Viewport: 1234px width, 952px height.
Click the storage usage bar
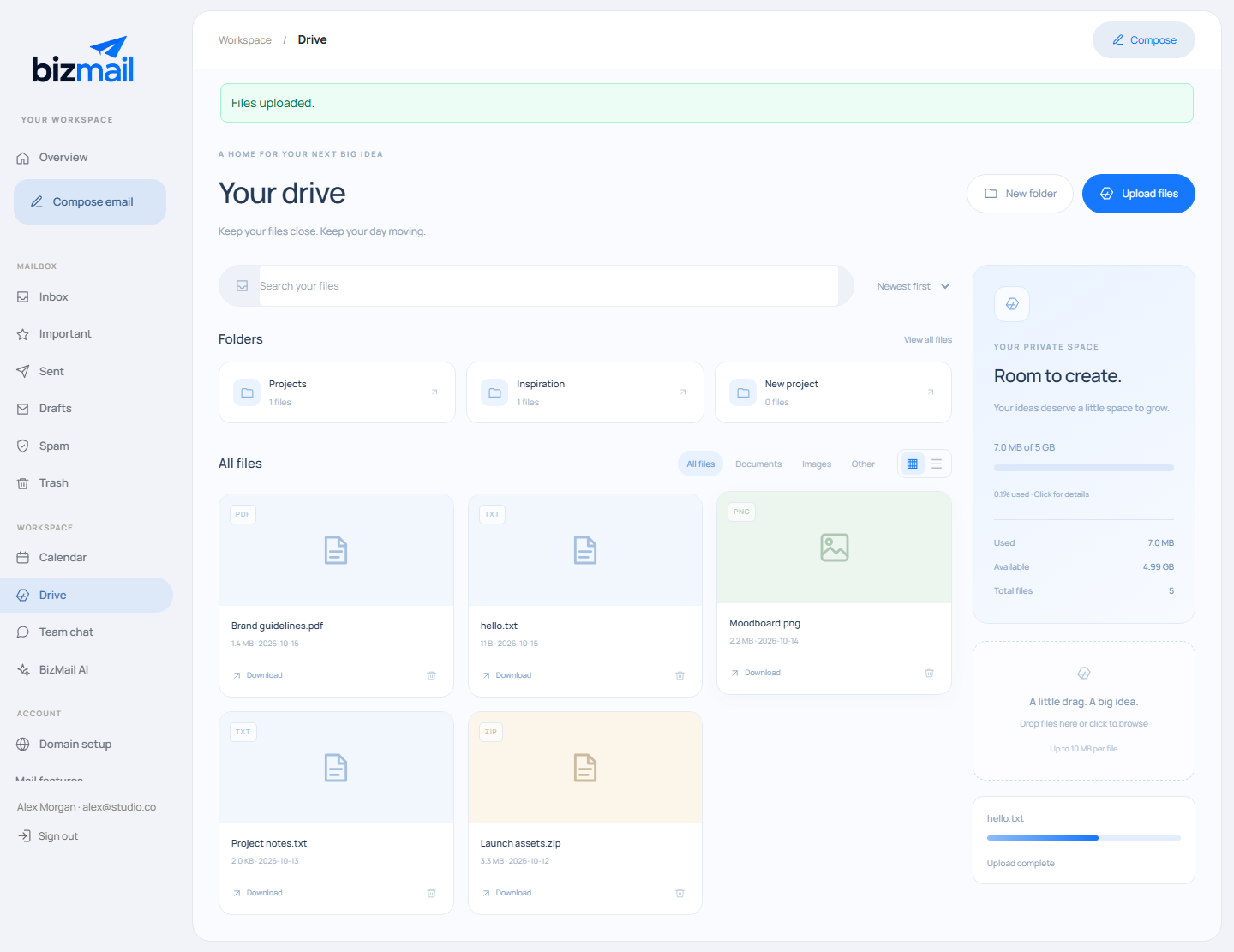point(1084,468)
